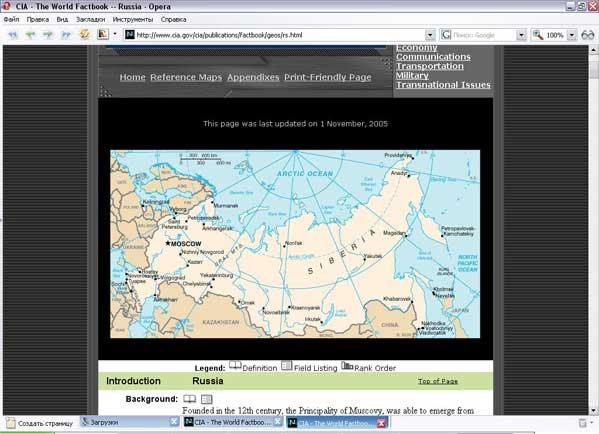Follow the Home link
The image size is (599, 434).
click(133, 77)
